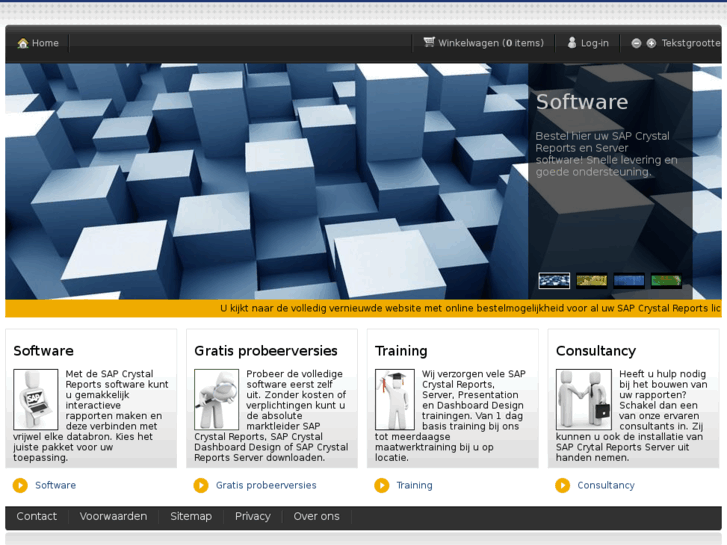Click the Home house icon

[x=23, y=43]
